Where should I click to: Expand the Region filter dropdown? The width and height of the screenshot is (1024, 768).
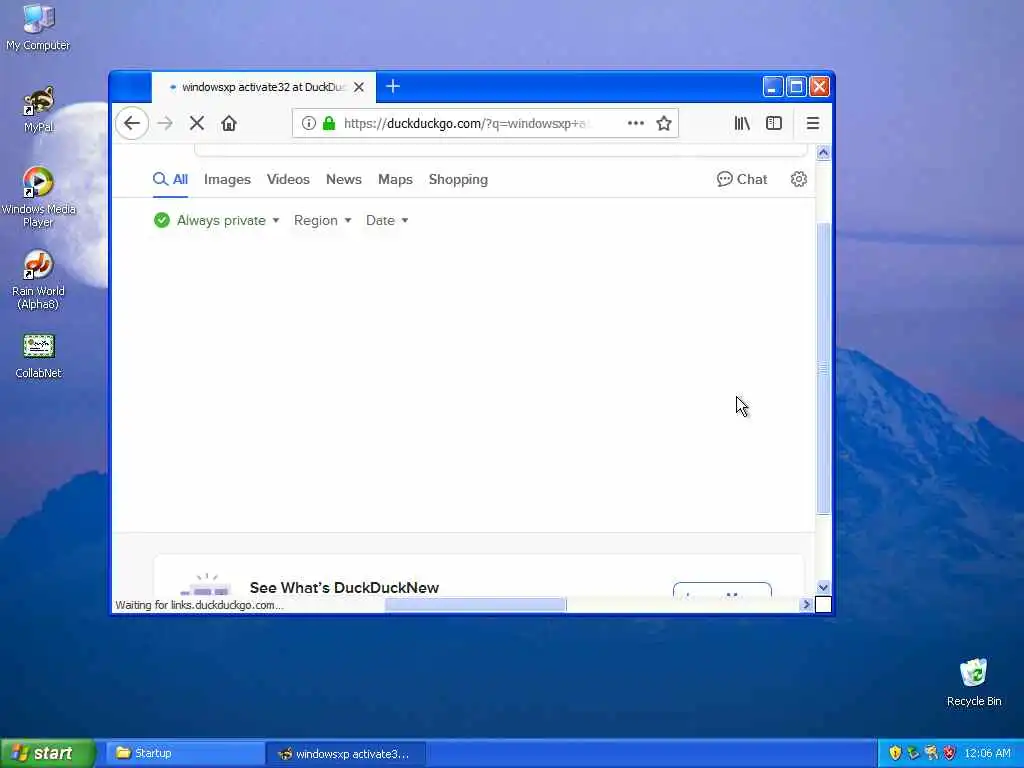point(323,220)
